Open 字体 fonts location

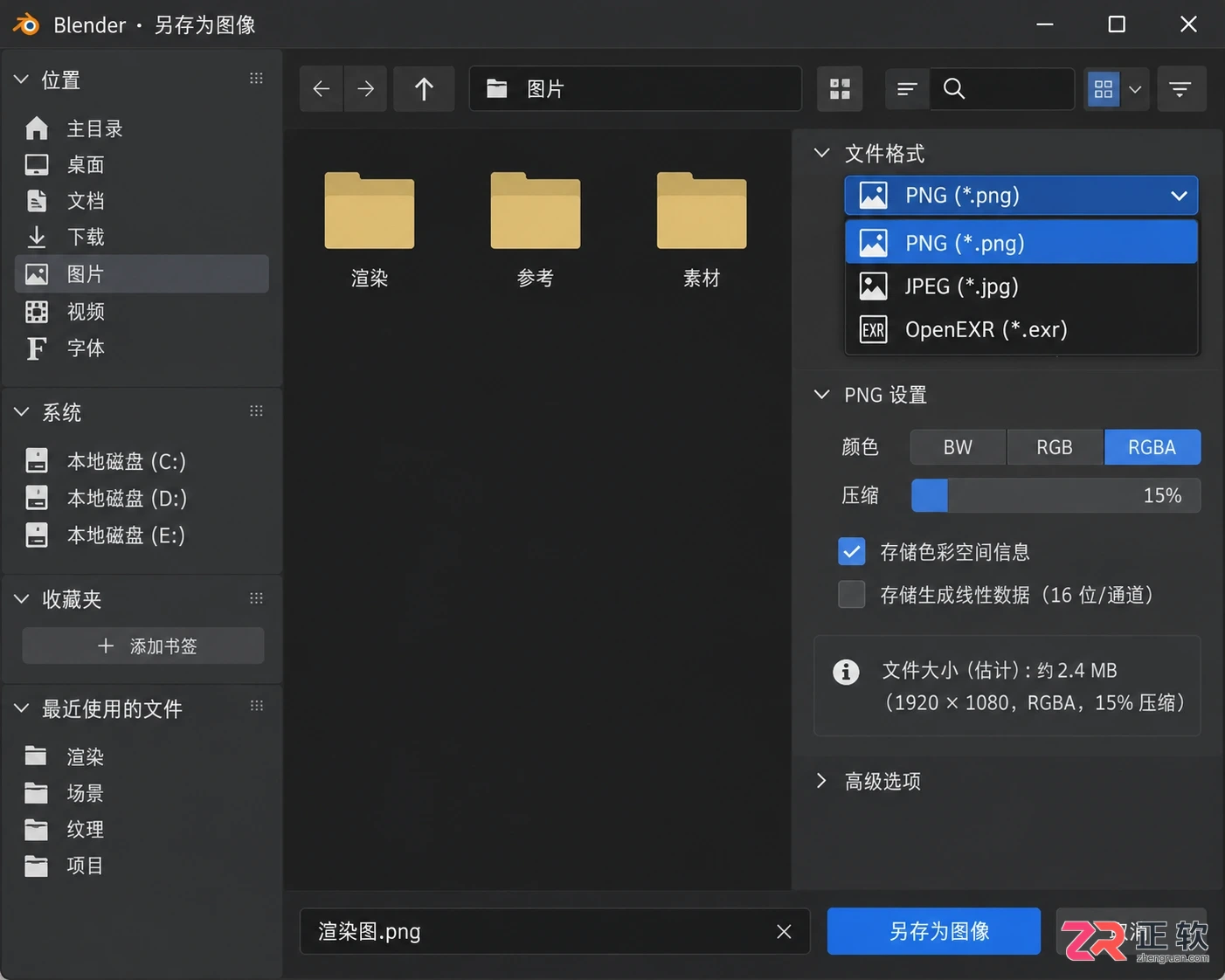[x=142, y=349]
